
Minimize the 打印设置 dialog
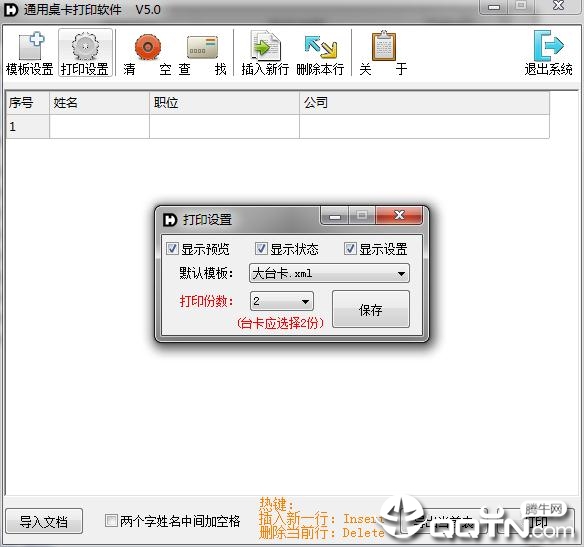[334, 216]
